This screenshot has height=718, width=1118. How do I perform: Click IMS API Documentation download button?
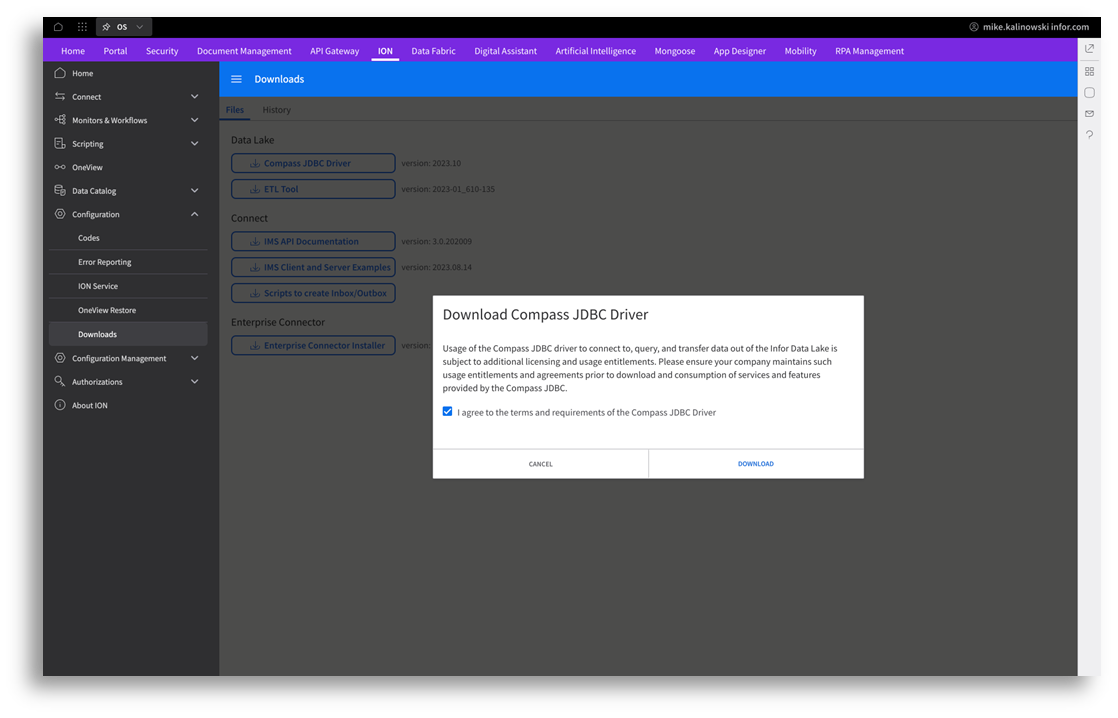313,242
